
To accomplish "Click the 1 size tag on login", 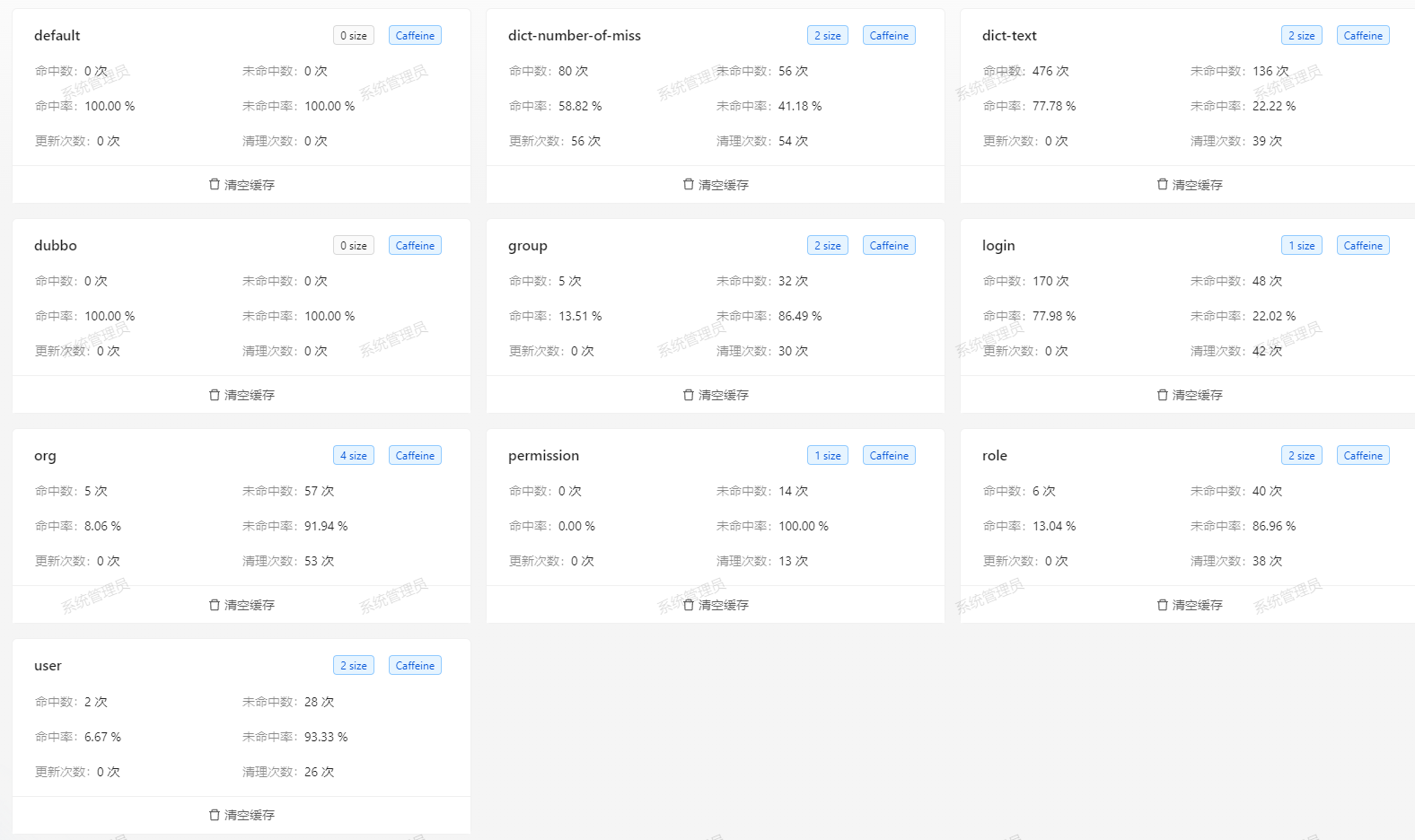I will point(1302,246).
